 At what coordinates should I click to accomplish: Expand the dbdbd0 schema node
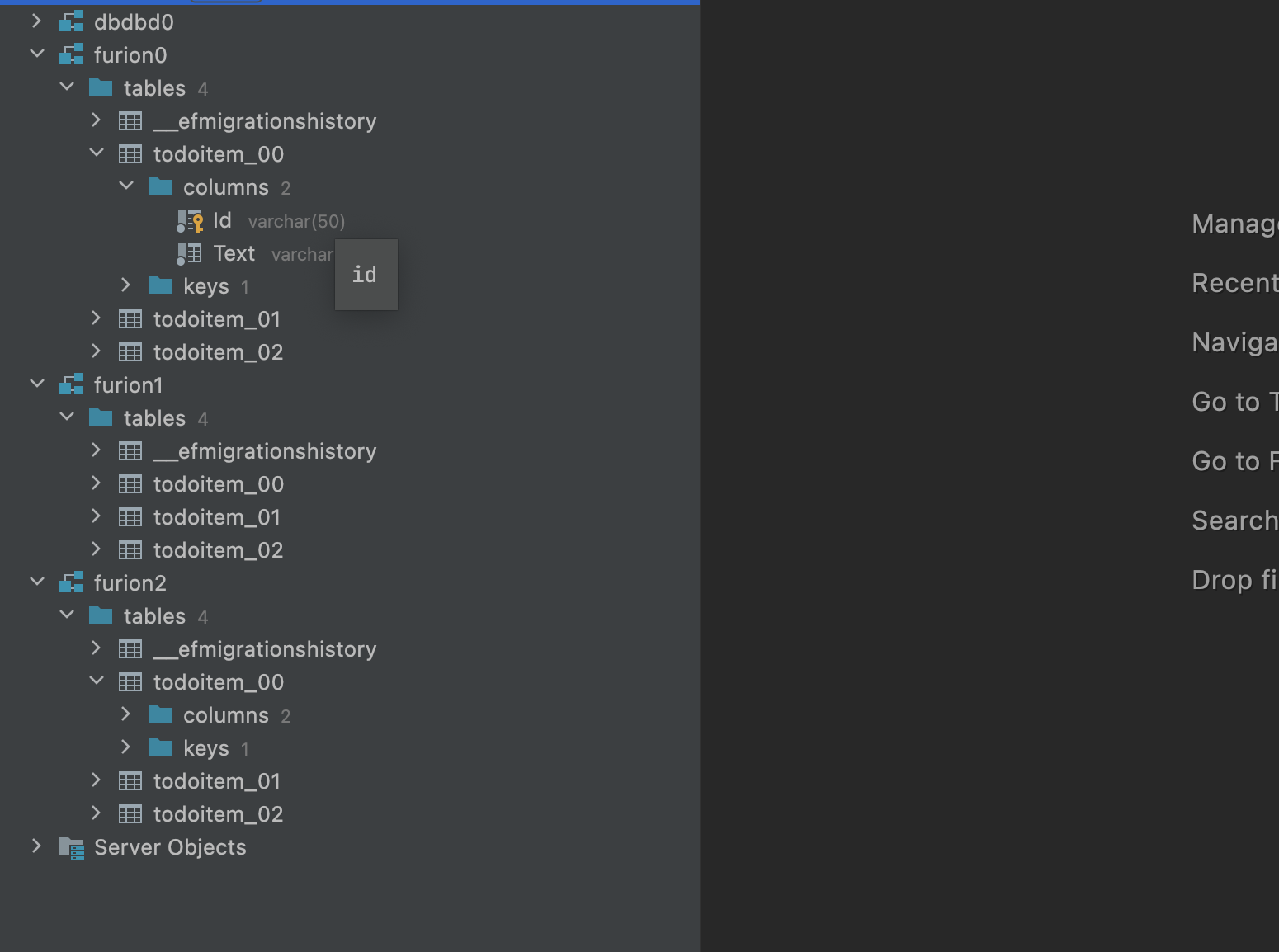point(36,21)
